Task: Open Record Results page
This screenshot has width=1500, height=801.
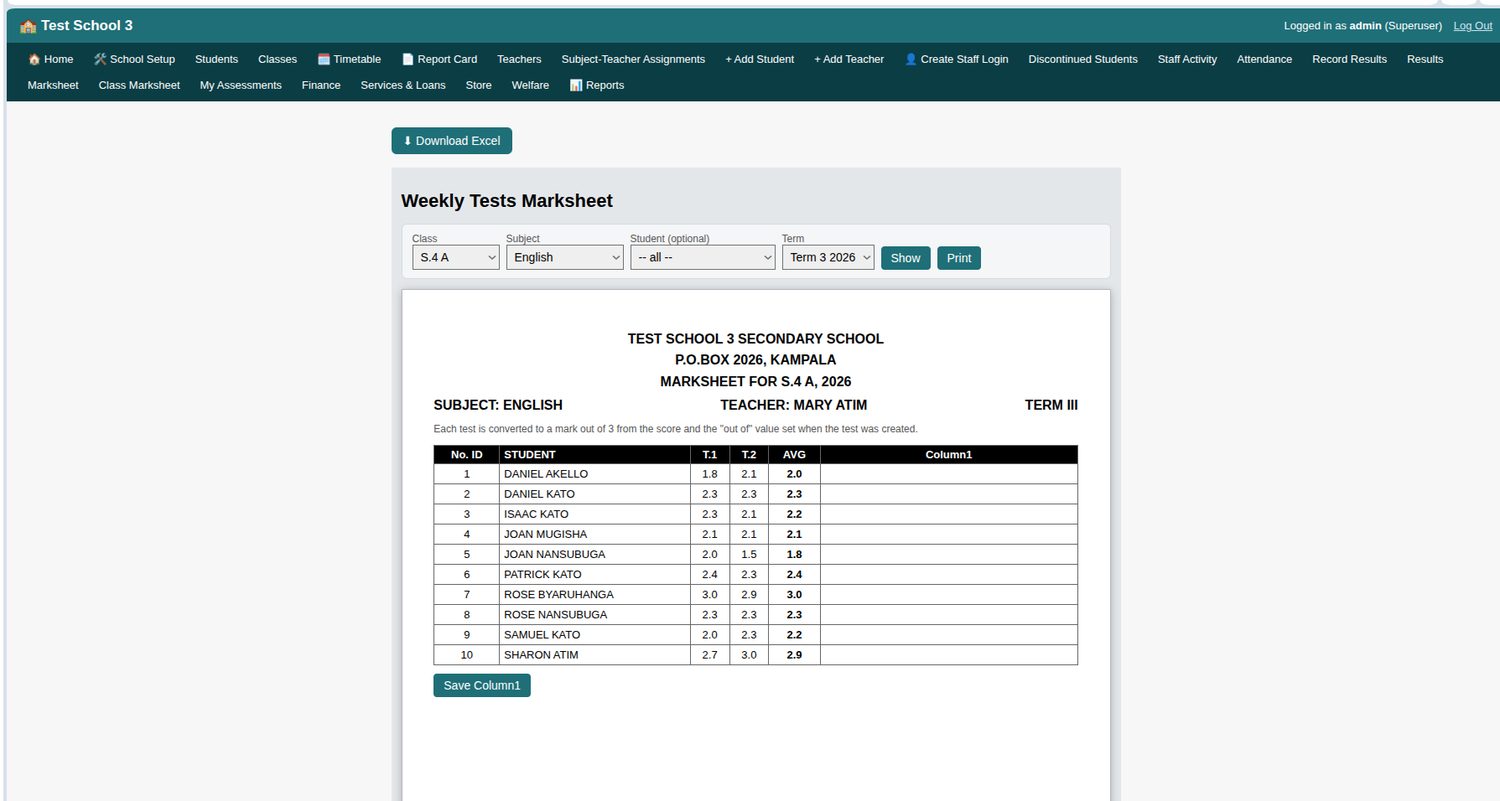Action: 1349,59
